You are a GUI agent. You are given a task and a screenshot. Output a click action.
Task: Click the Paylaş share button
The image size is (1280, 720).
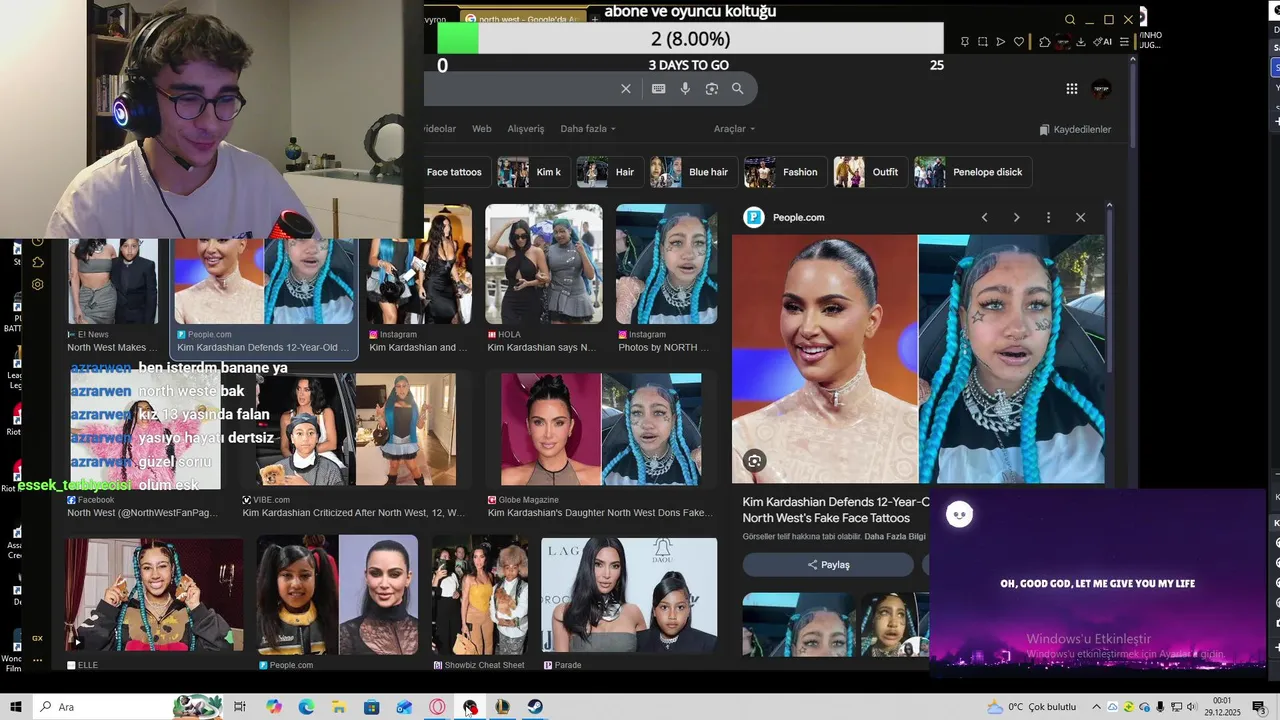pyautogui.click(x=828, y=565)
